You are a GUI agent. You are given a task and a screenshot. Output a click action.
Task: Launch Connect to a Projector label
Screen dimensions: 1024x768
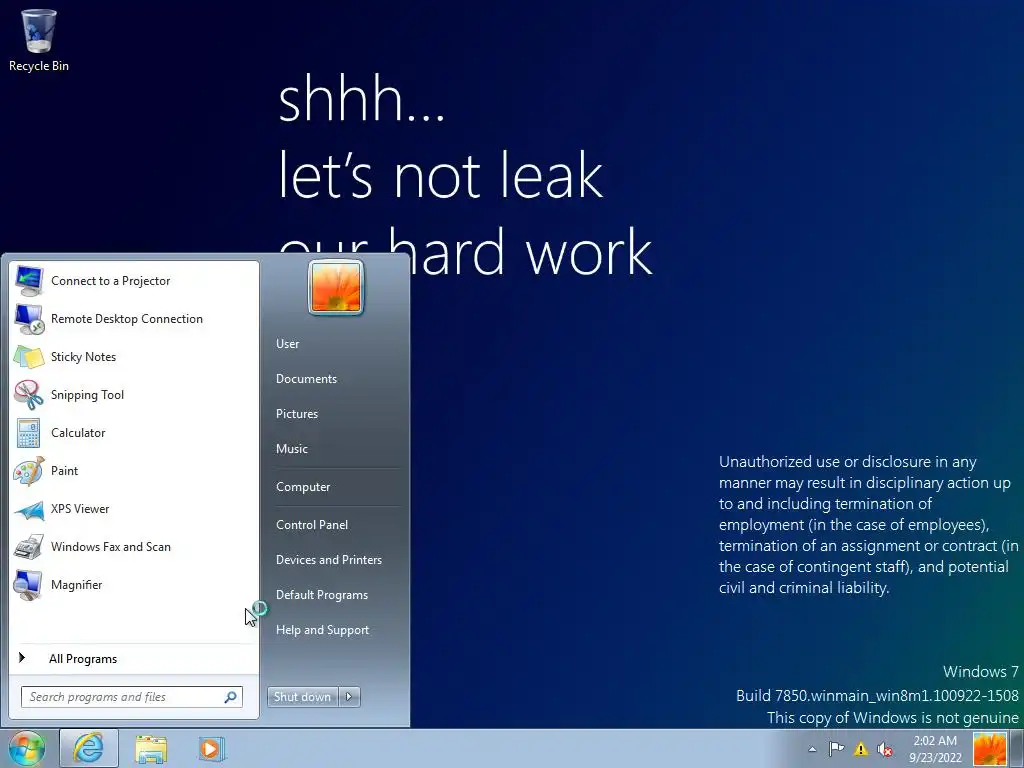(x=110, y=281)
